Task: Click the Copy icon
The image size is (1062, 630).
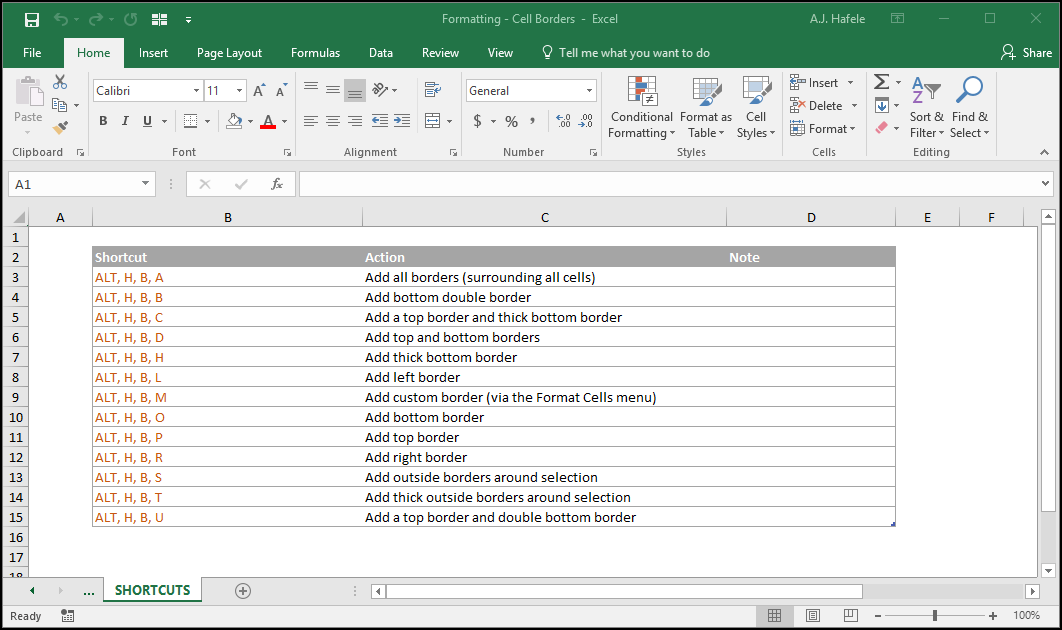Action: tap(60, 105)
